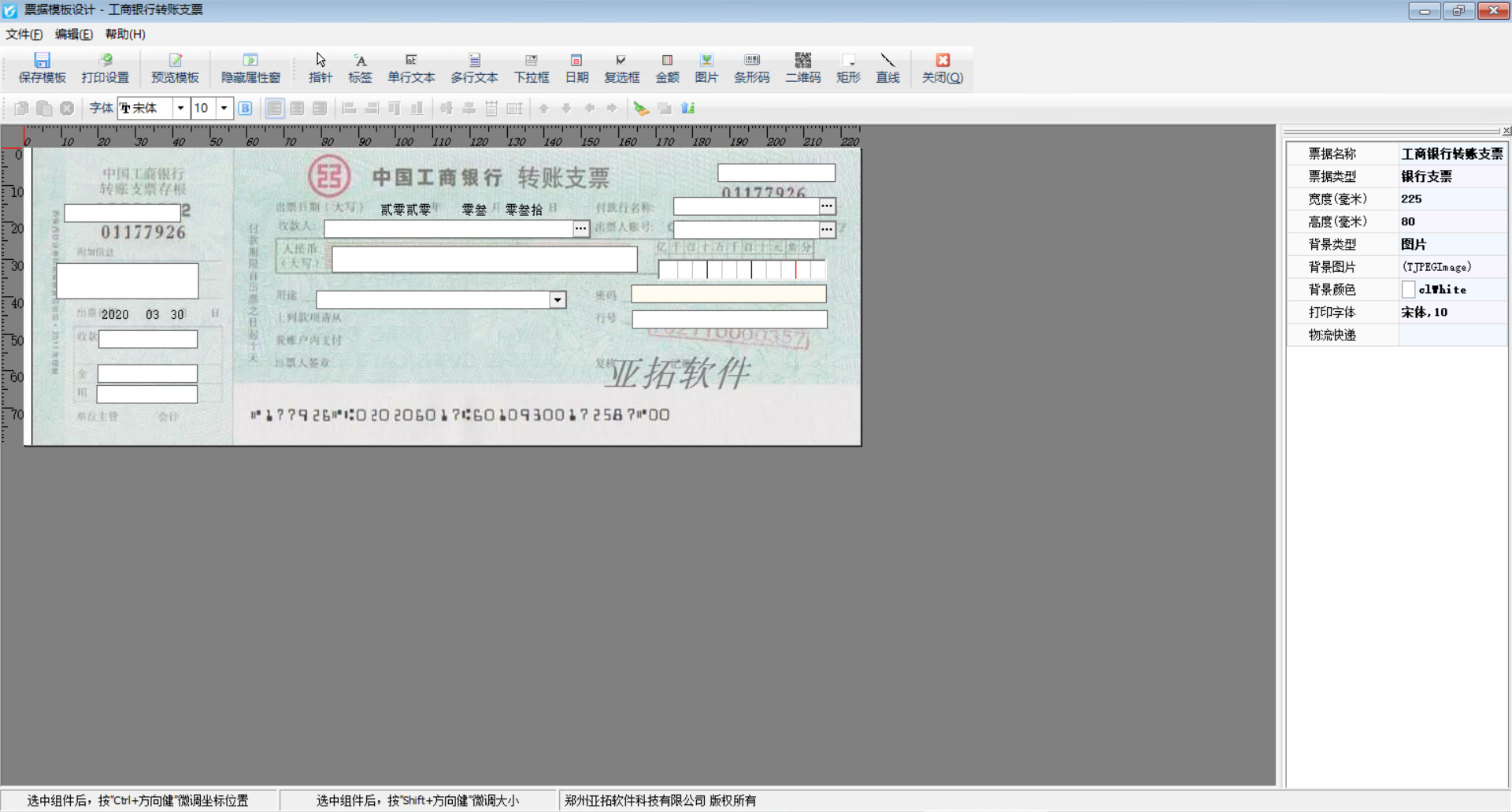Select the 复选框 checkbox tool
1512x812 pixels.
pos(621,68)
